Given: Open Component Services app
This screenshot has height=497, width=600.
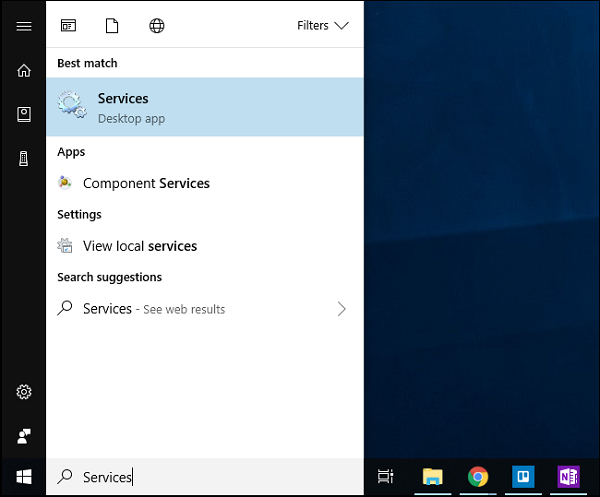Looking at the screenshot, I should pos(146,183).
